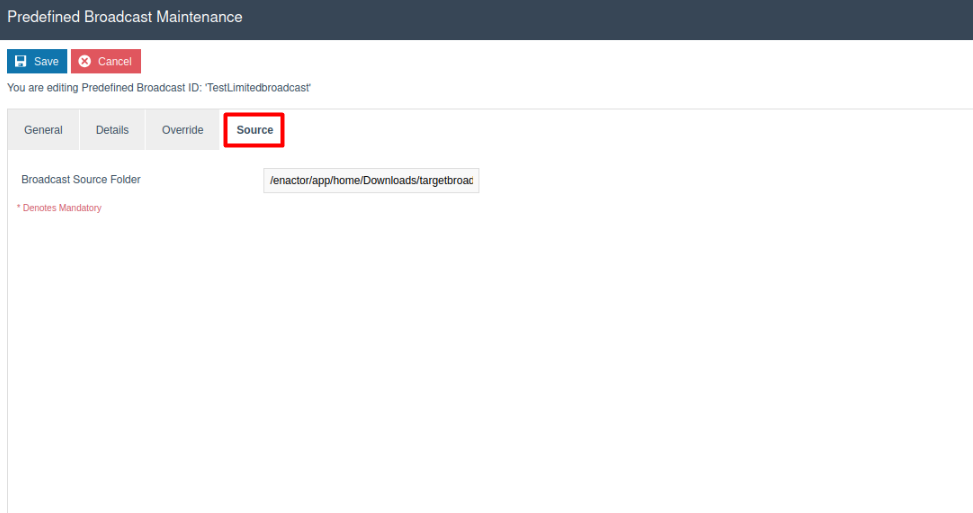Click the Broadcast Source Folder label
Image resolution: width=973 pixels, height=513 pixels.
pos(81,180)
